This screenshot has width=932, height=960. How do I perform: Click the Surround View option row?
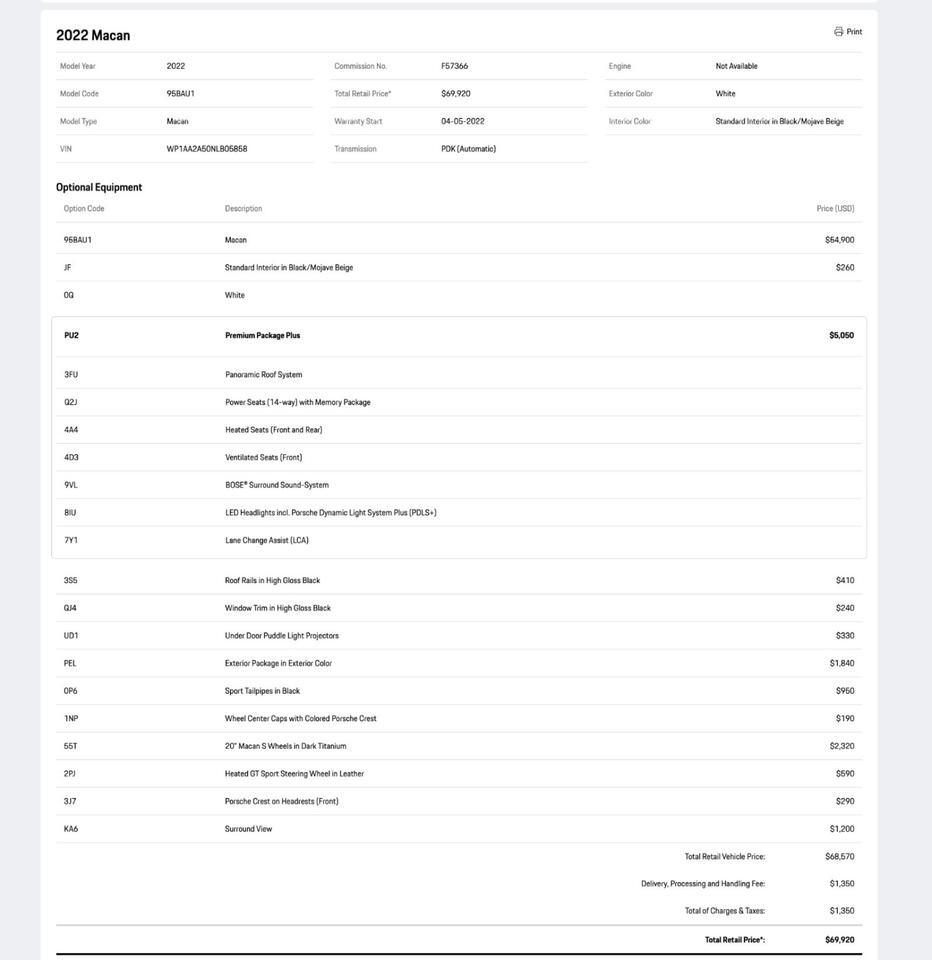(x=249, y=829)
